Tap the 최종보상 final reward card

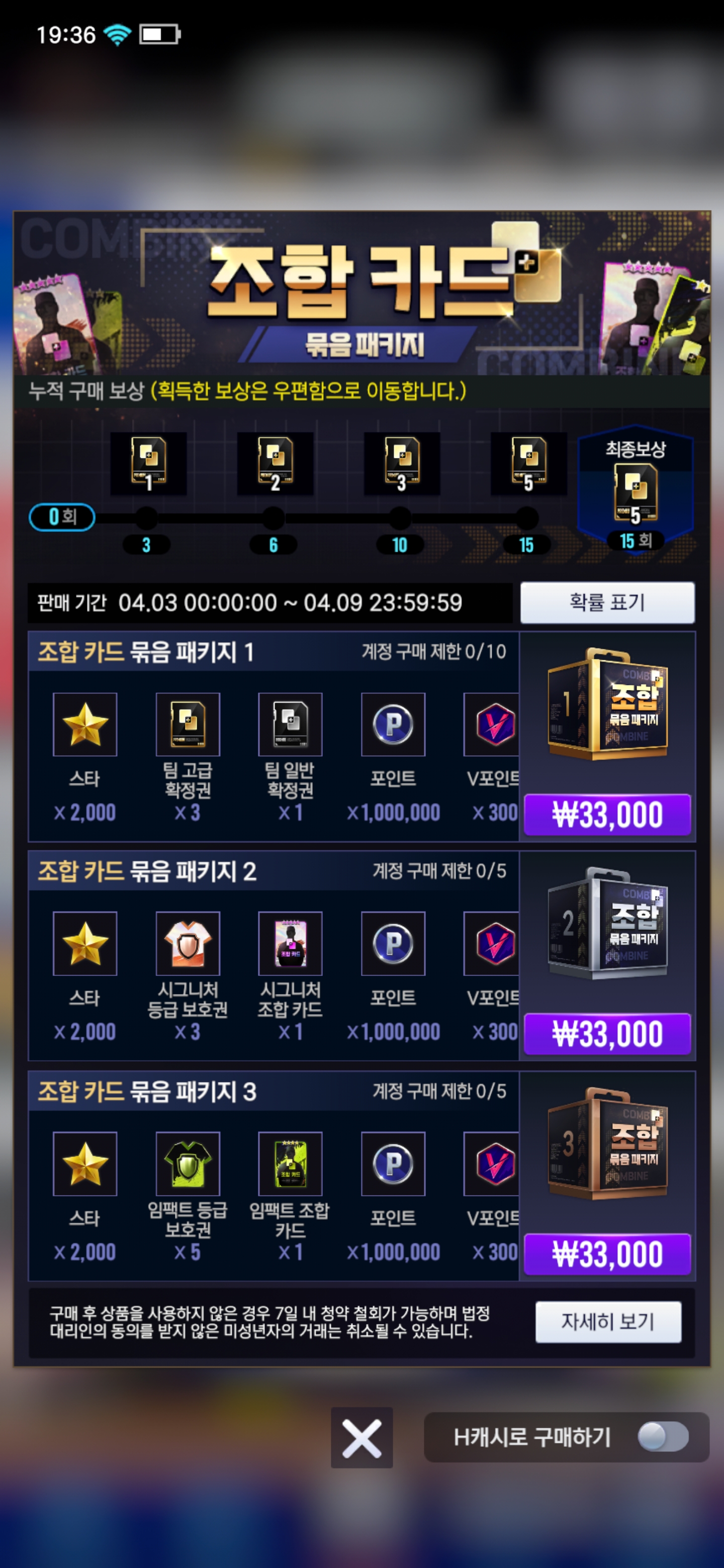click(636, 489)
